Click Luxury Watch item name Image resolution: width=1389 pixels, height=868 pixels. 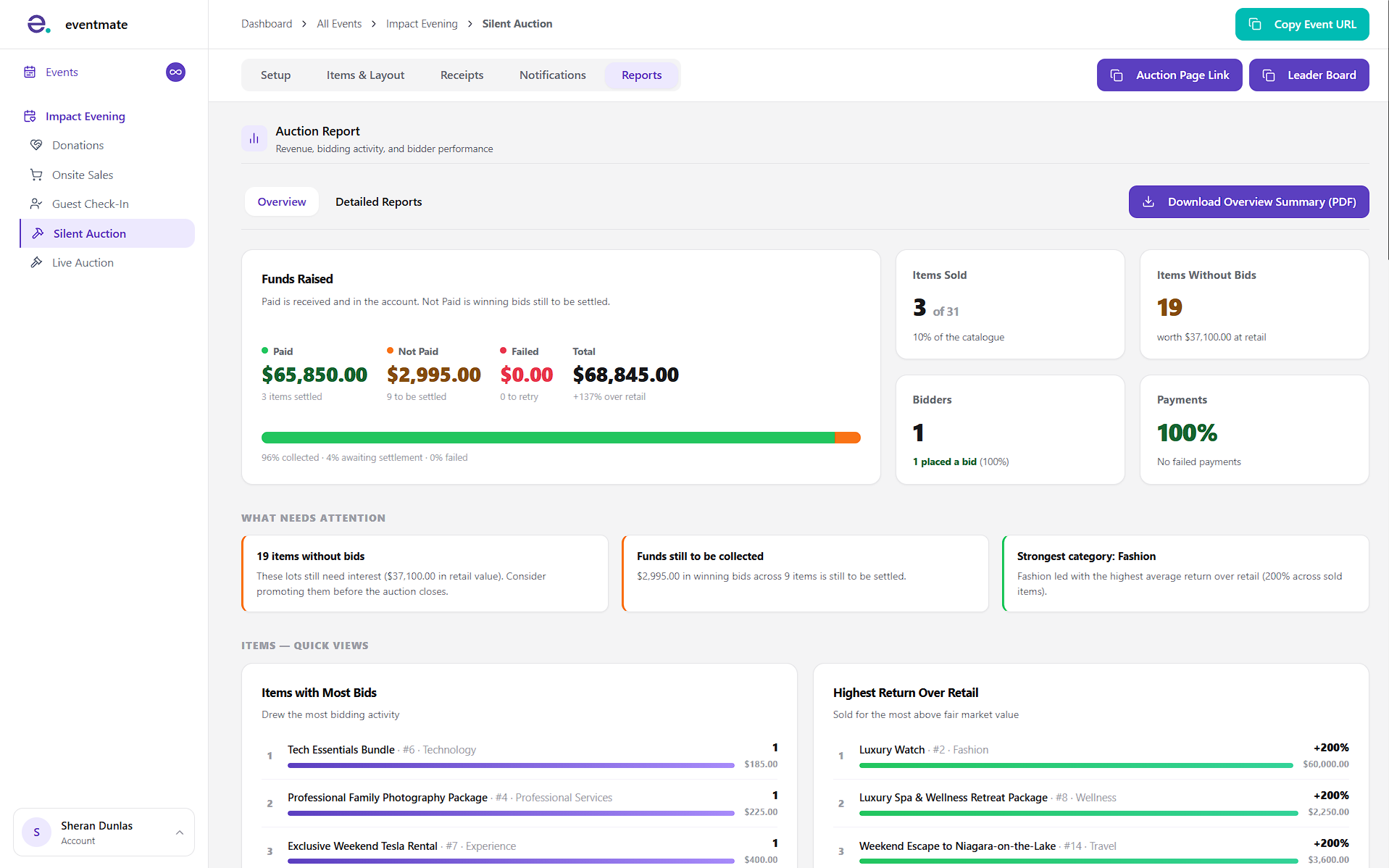tap(892, 749)
